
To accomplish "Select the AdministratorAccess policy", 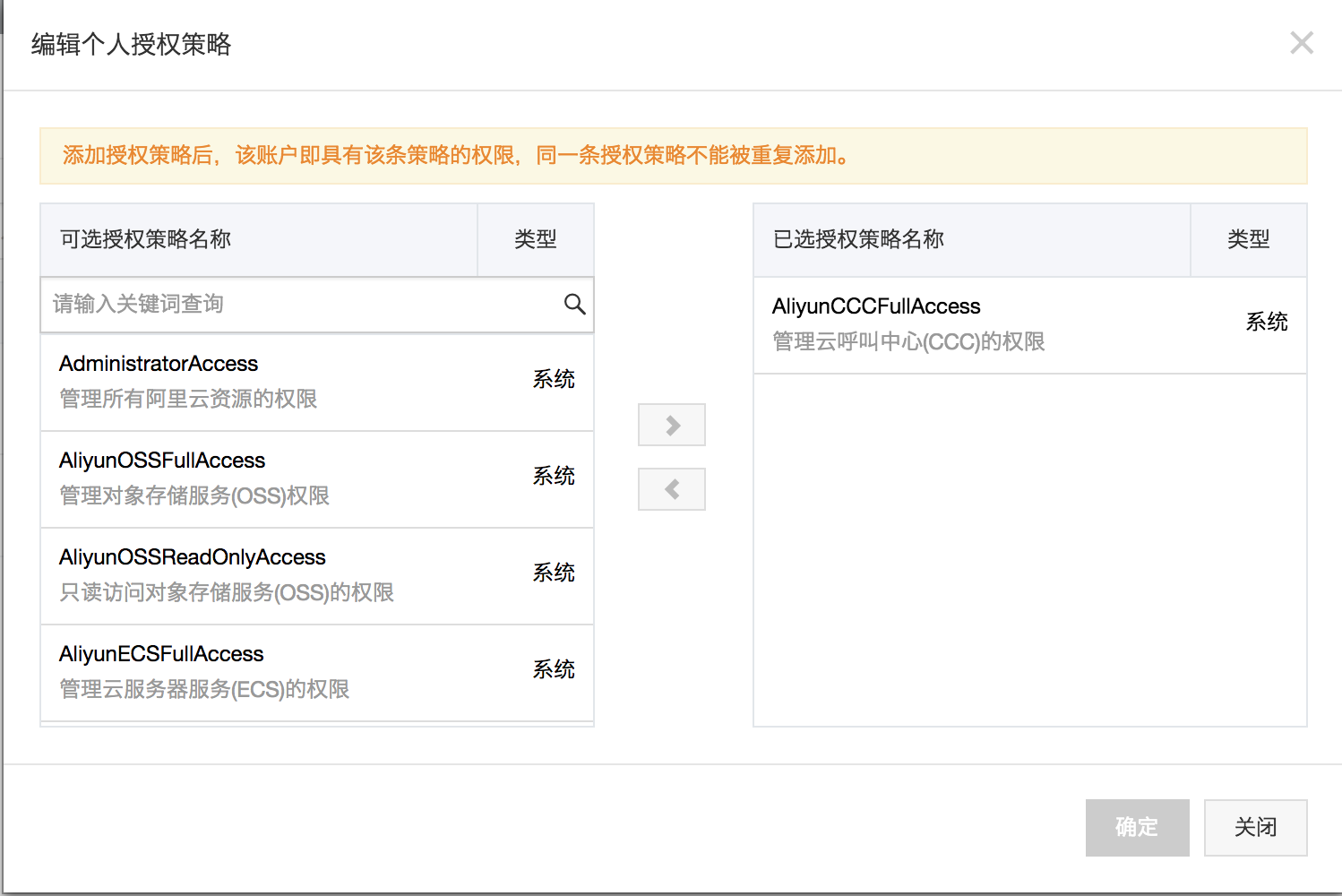I will tap(317, 383).
